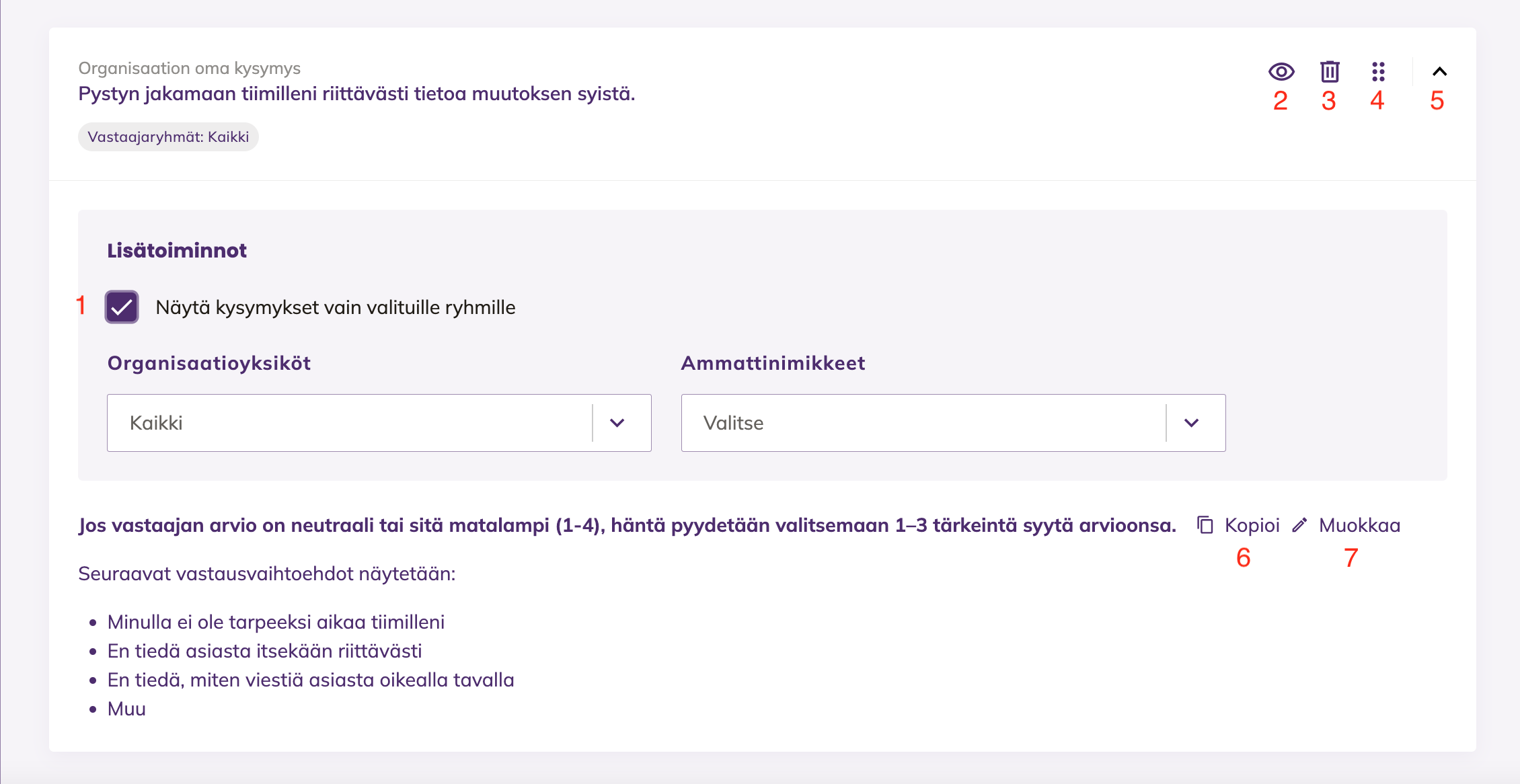Select the answer option 'Muu'
This screenshot has width=1520, height=784.
click(x=126, y=709)
